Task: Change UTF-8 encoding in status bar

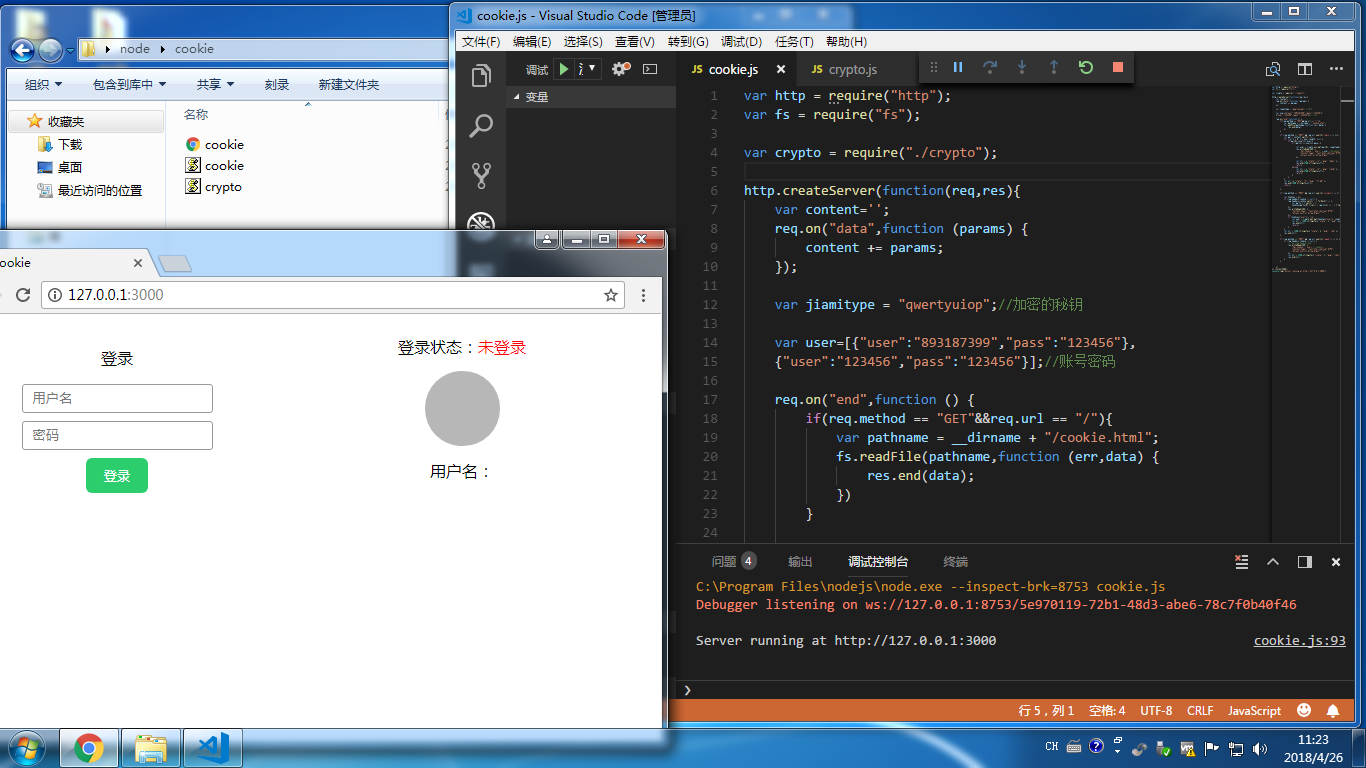Action: click(1156, 710)
